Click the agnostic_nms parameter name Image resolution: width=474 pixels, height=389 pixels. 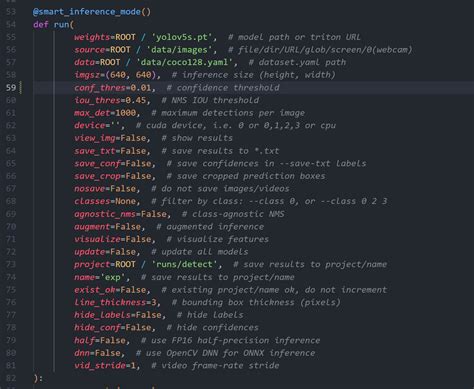[105, 214]
